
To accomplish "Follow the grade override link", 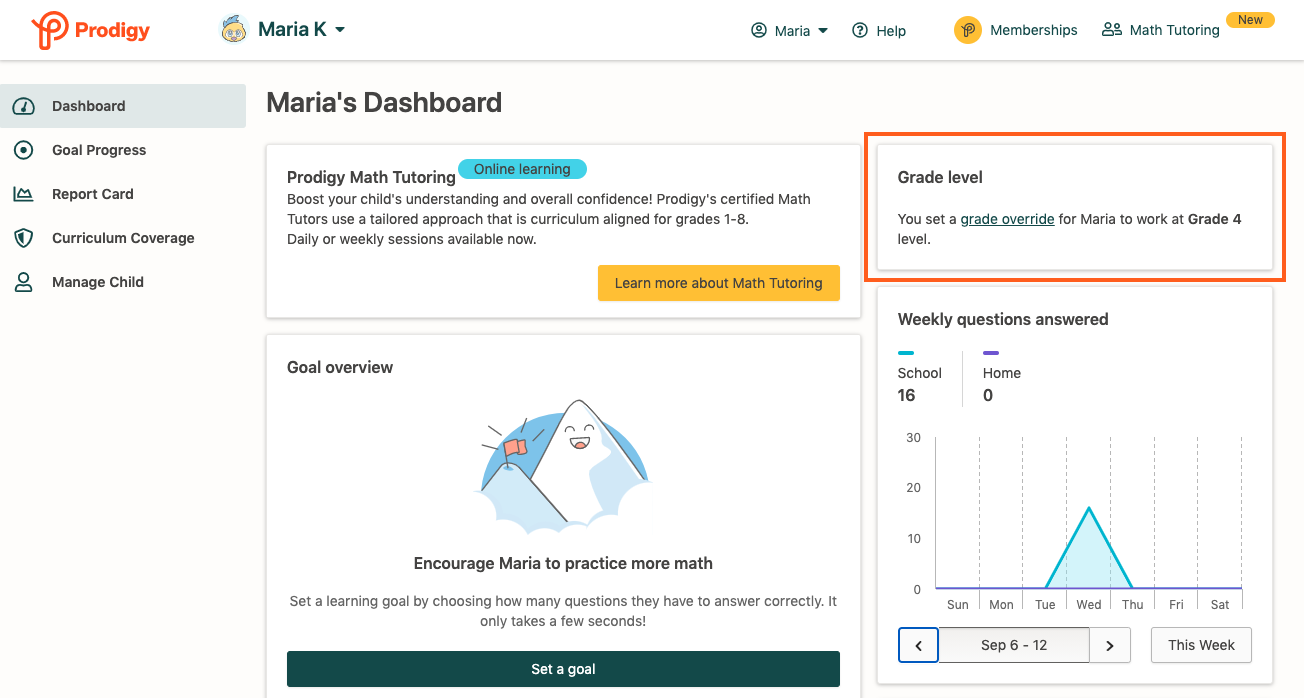I will pyautogui.click(x=1007, y=219).
